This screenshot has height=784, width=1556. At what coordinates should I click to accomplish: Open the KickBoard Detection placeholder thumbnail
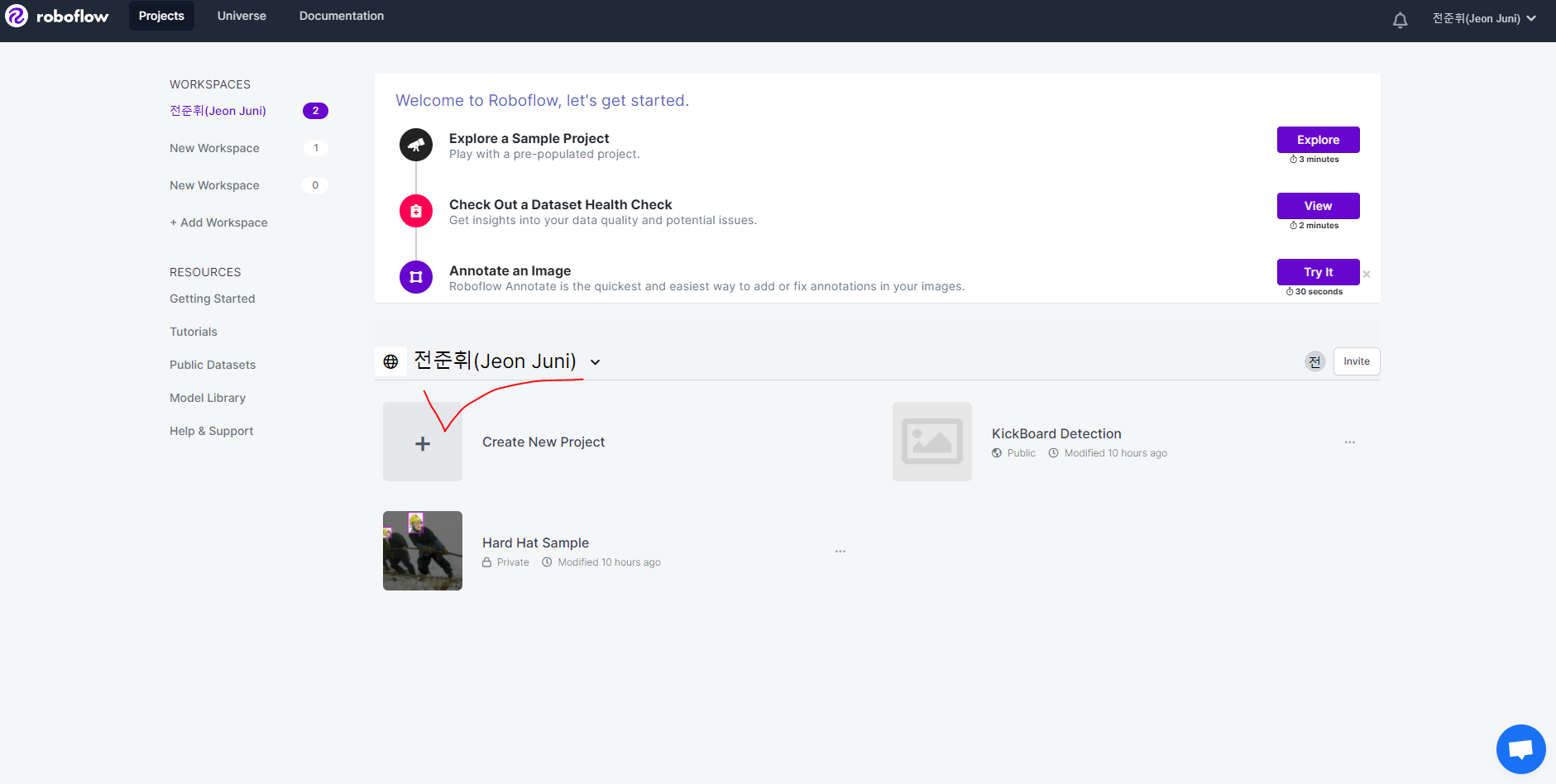(932, 442)
